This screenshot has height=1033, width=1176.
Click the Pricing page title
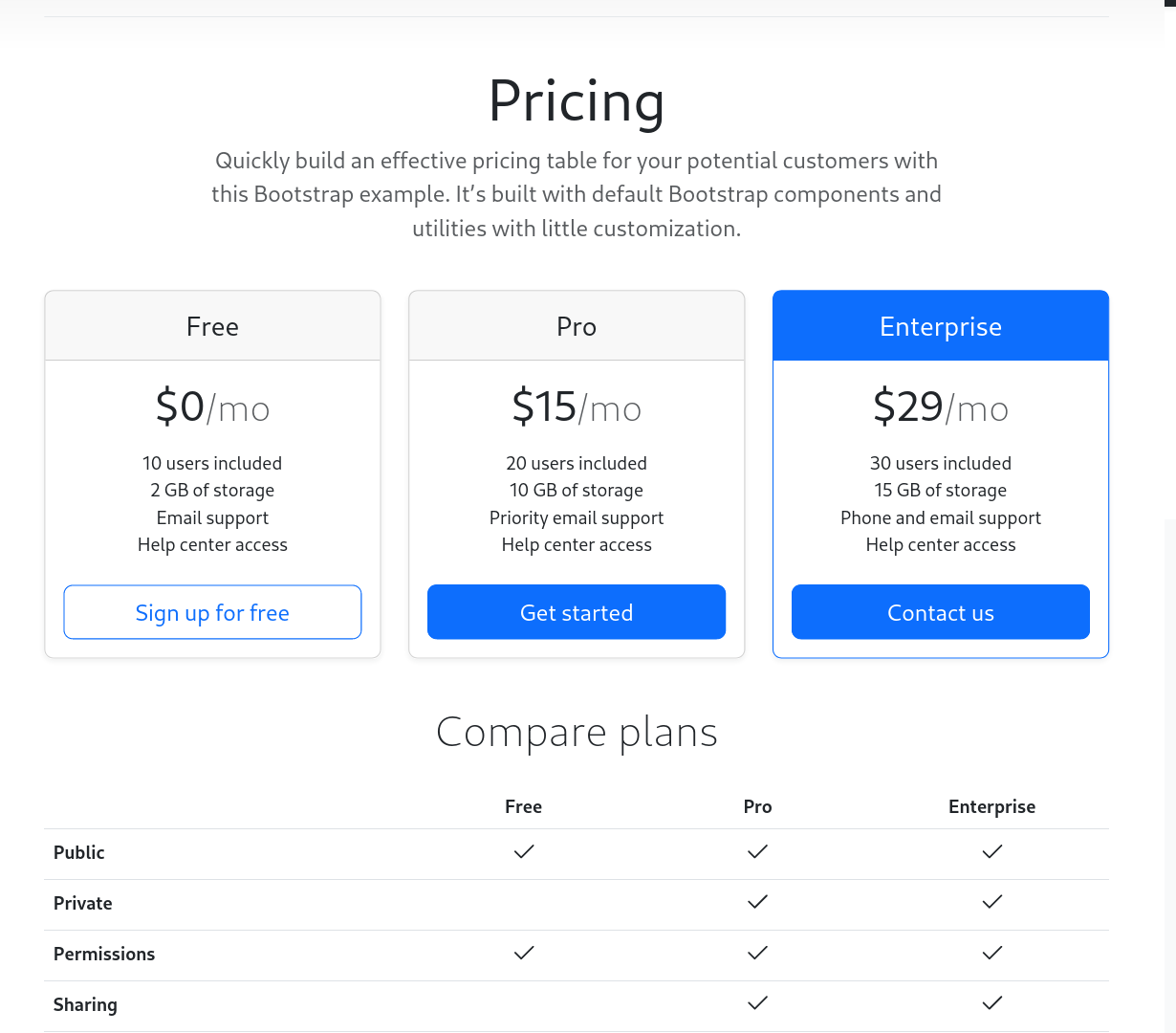click(577, 100)
